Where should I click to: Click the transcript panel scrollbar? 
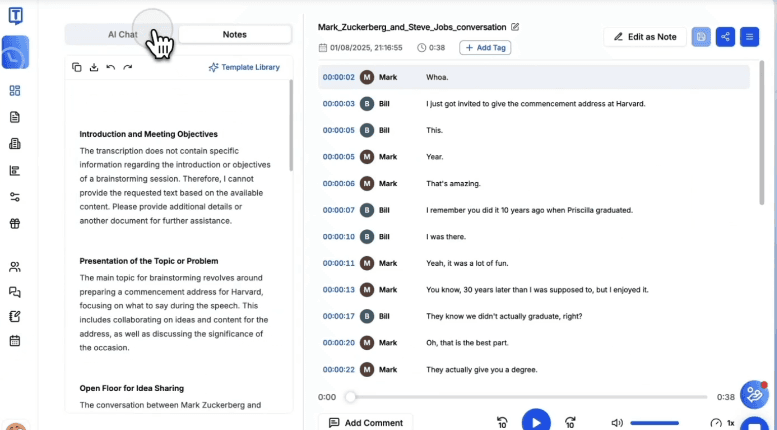pos(762,133)
